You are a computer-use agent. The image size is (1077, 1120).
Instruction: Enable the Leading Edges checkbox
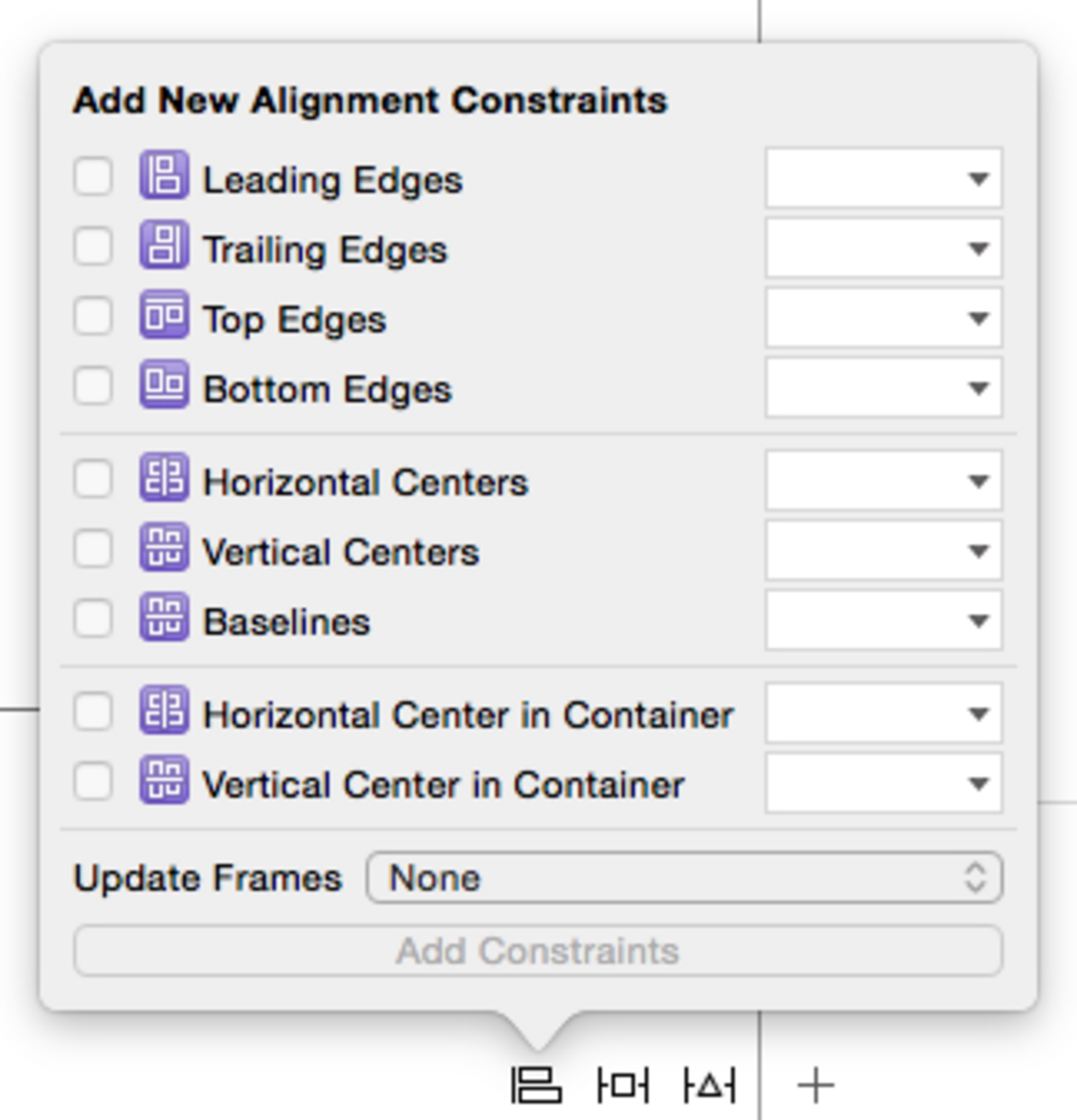[x=93, y=176]
